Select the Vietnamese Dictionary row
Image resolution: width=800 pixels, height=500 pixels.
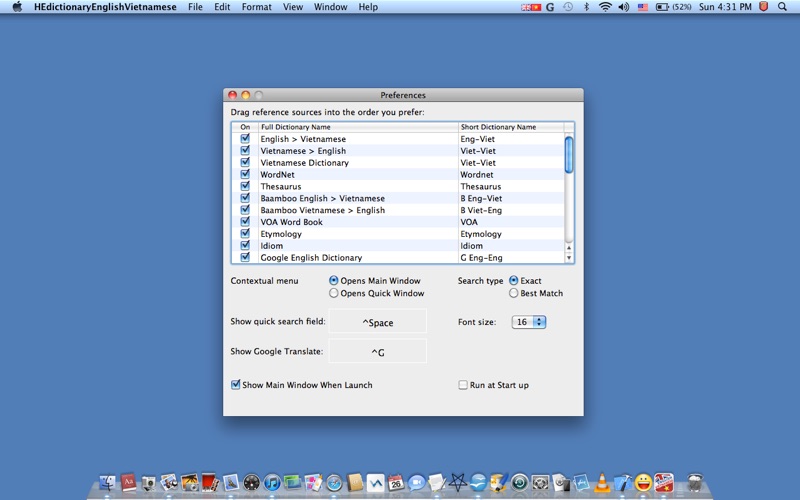[398, 162]
